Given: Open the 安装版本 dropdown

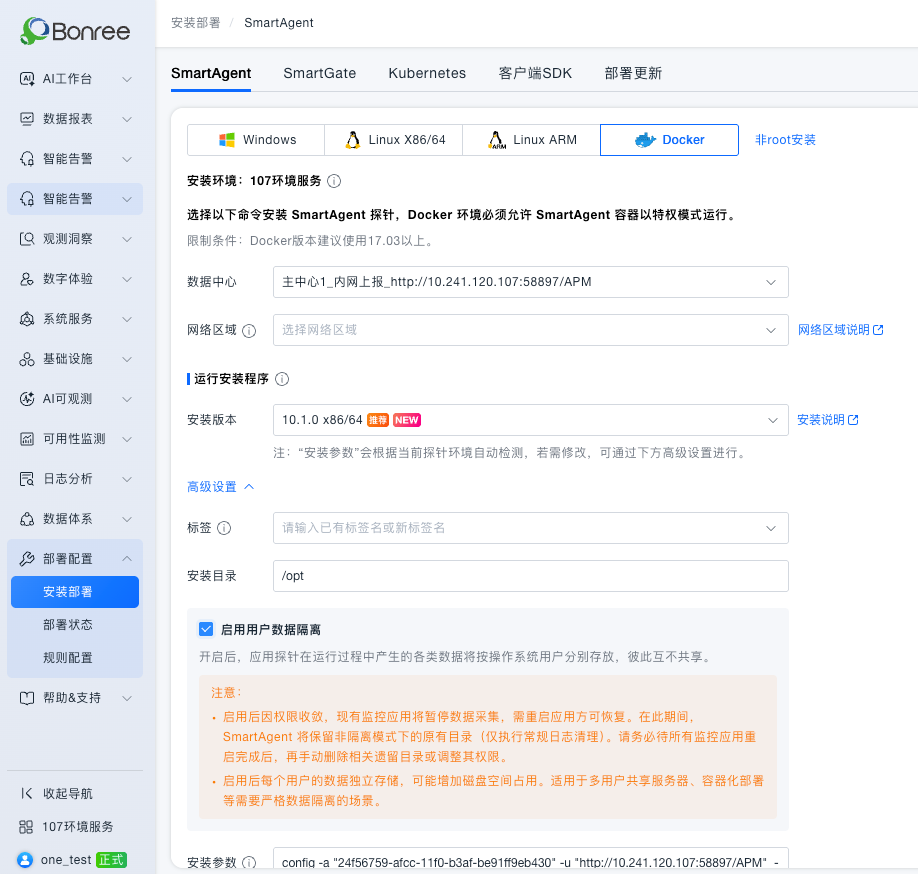Looking at the screenshot, I should point(530,420).
